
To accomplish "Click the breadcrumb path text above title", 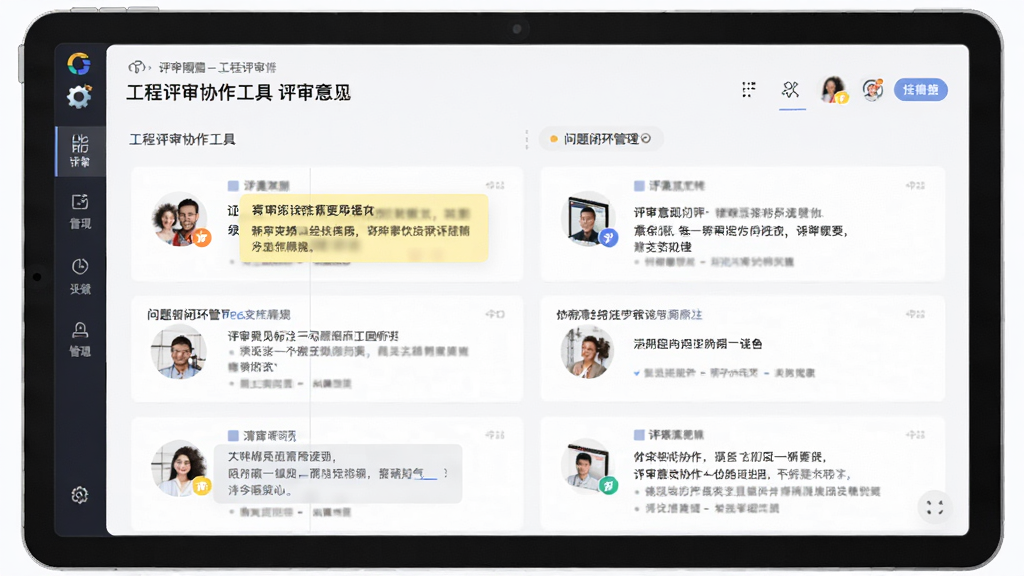I will (217, 67).
